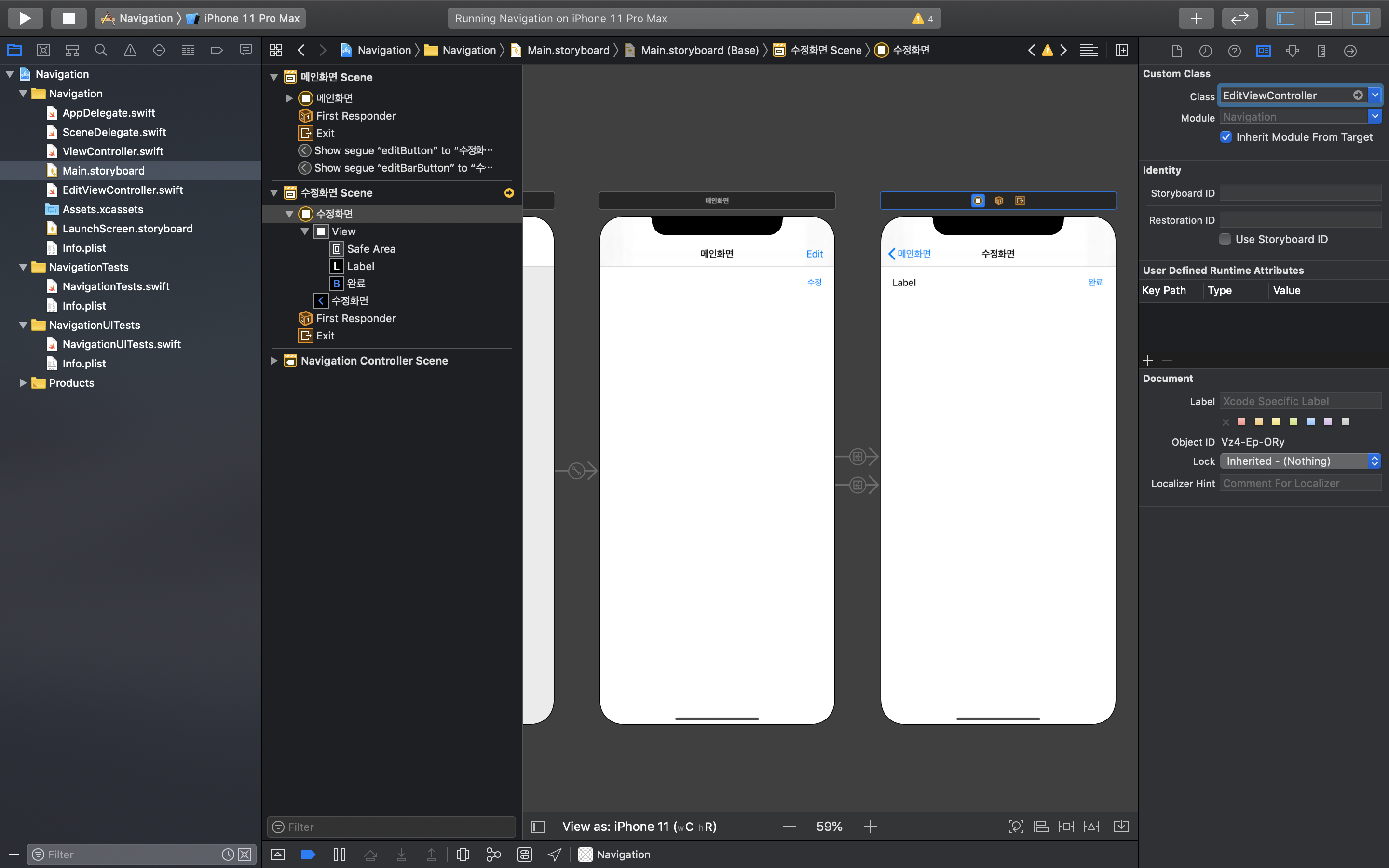1389x868 pixels.
Task: Click the pause execution debug button
Action: (x=339, y=854)
